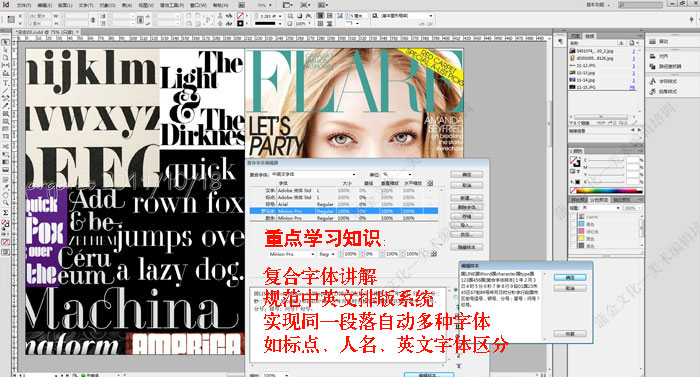Toggle visibility of the CMYK separation row
700x377 pixels.
(574, 217)
